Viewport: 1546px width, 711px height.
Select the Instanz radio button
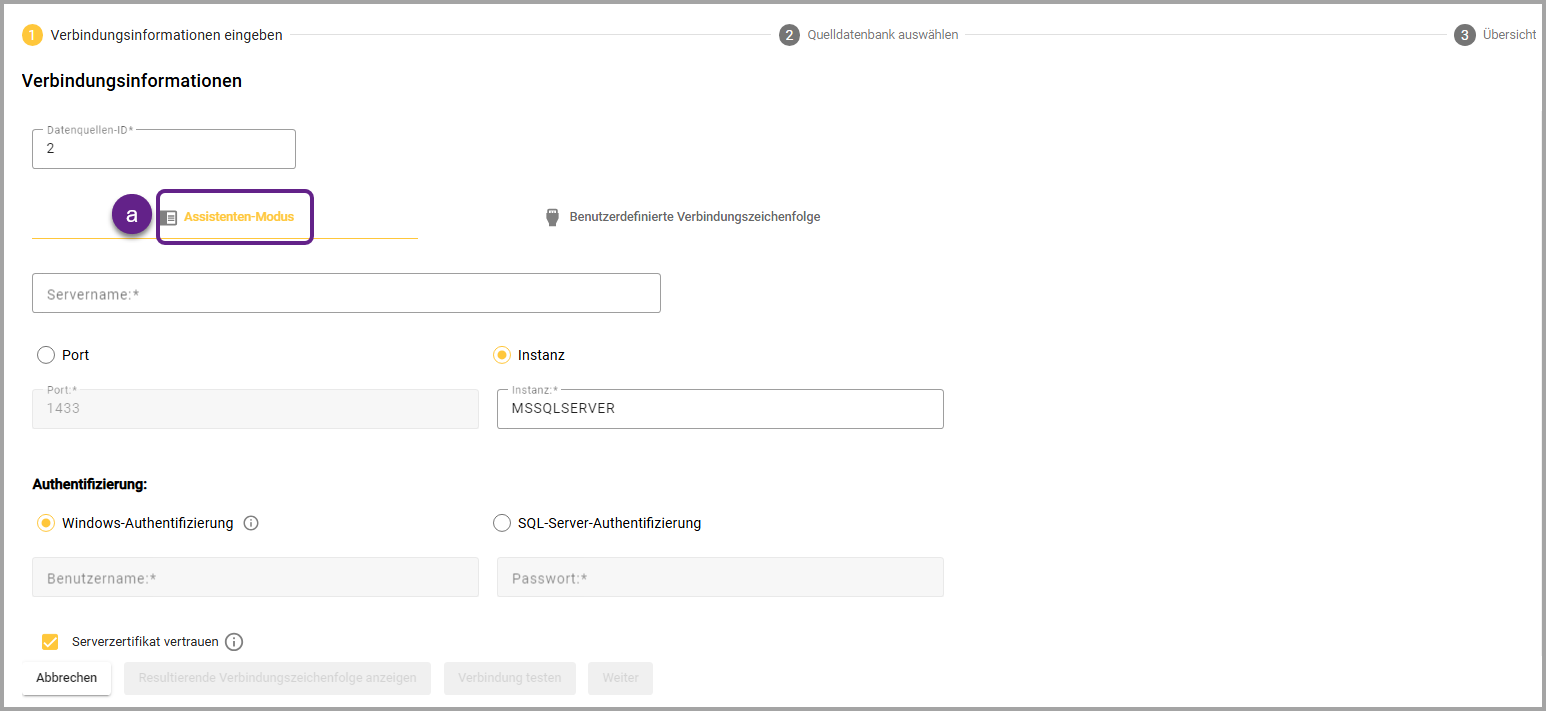click(502, 355)
